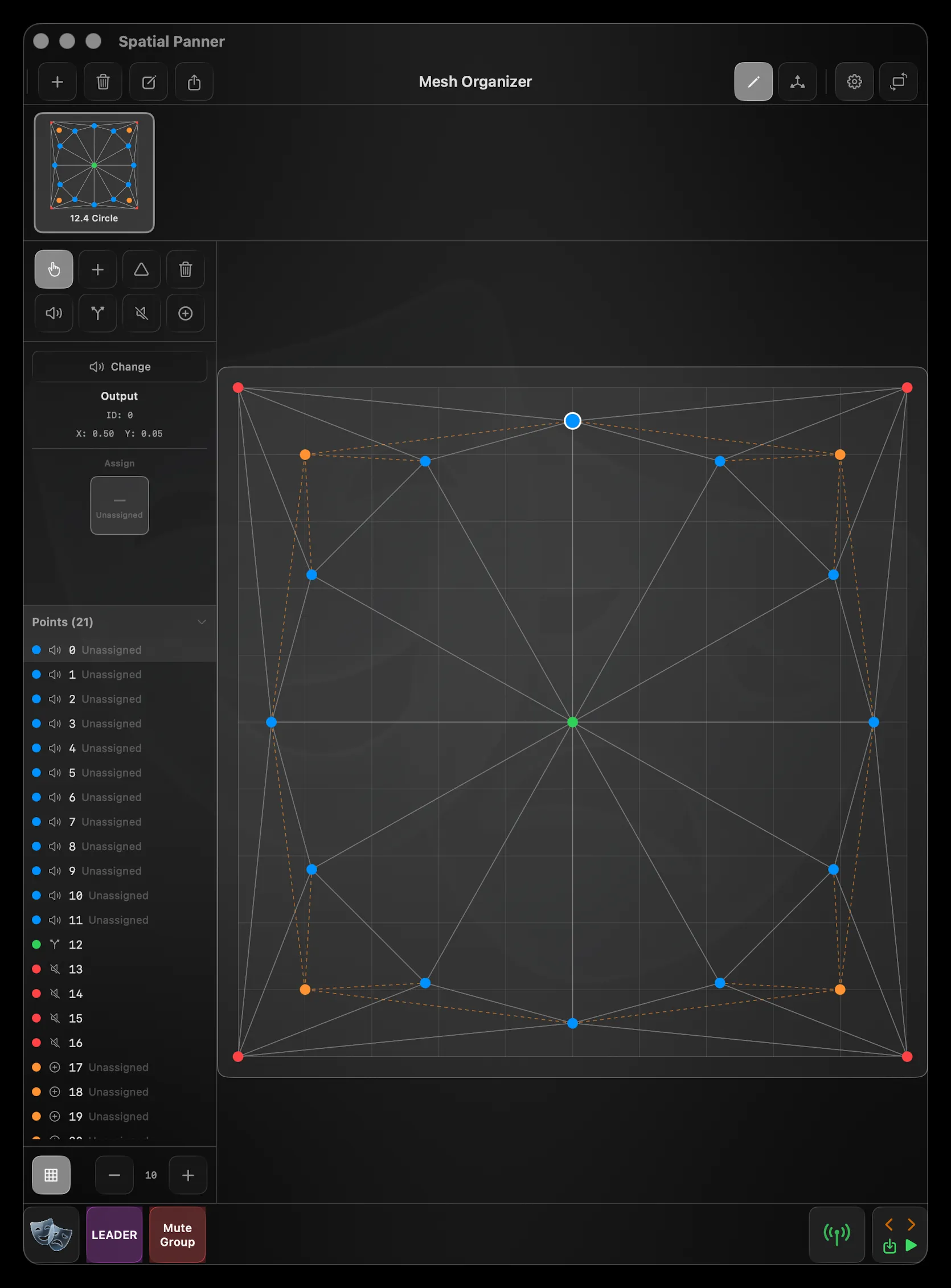Select point 1 Unassigned in list
The image size is (951, 1288).
pyautogui.click(x=120, y=675)
